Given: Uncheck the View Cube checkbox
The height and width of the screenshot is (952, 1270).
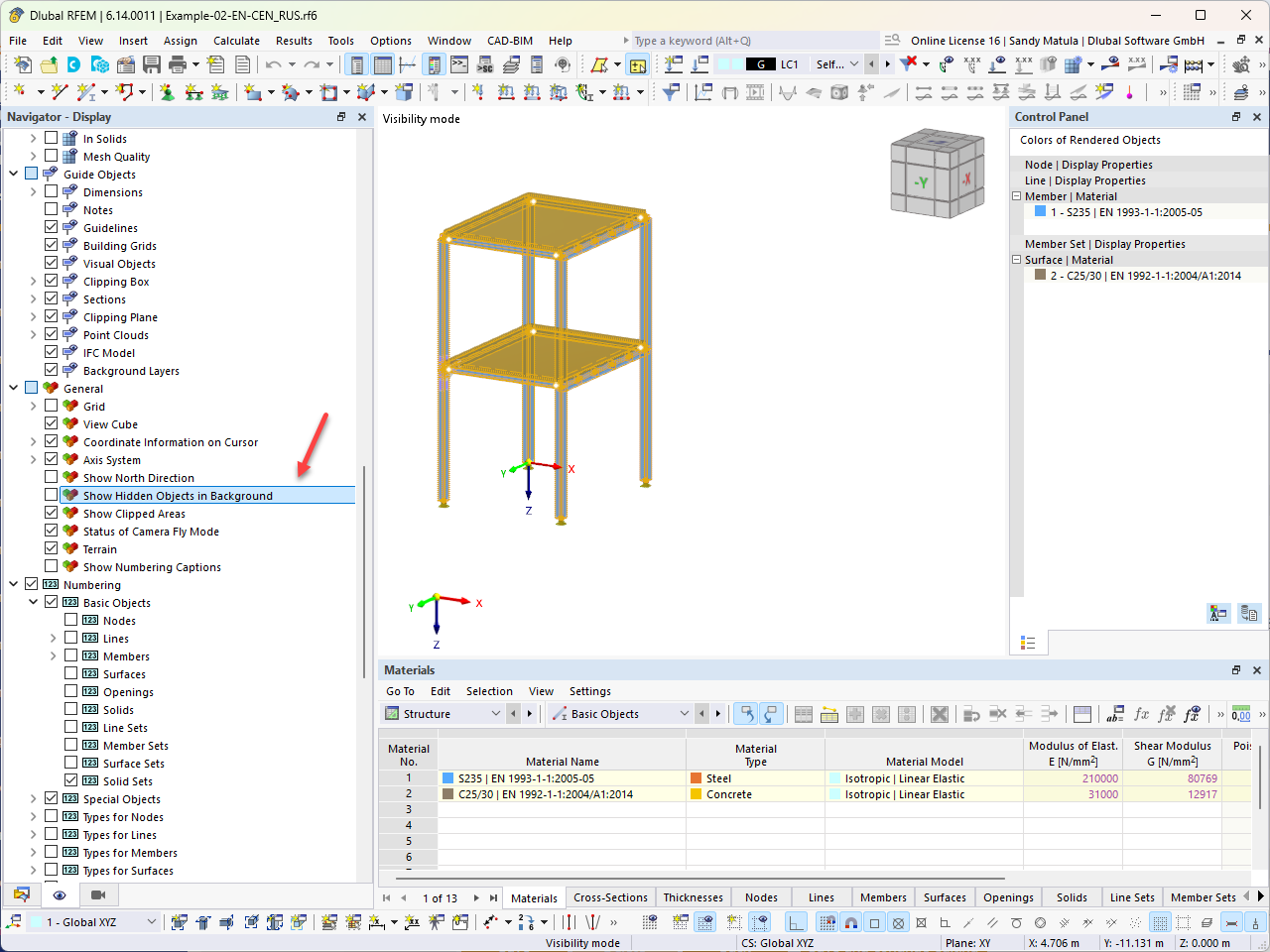Looking at the screenshot, I should 51,423.
